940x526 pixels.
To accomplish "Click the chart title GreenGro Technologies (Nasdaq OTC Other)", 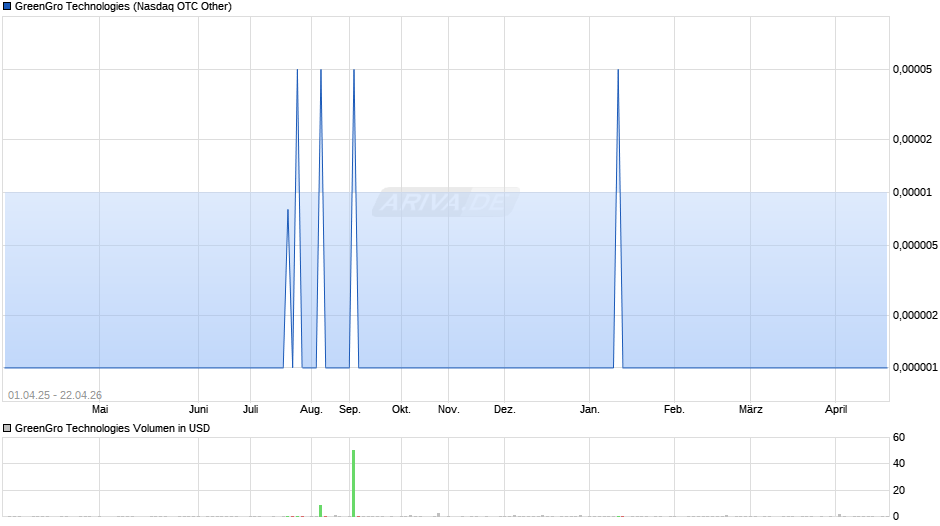I will 123,7.
